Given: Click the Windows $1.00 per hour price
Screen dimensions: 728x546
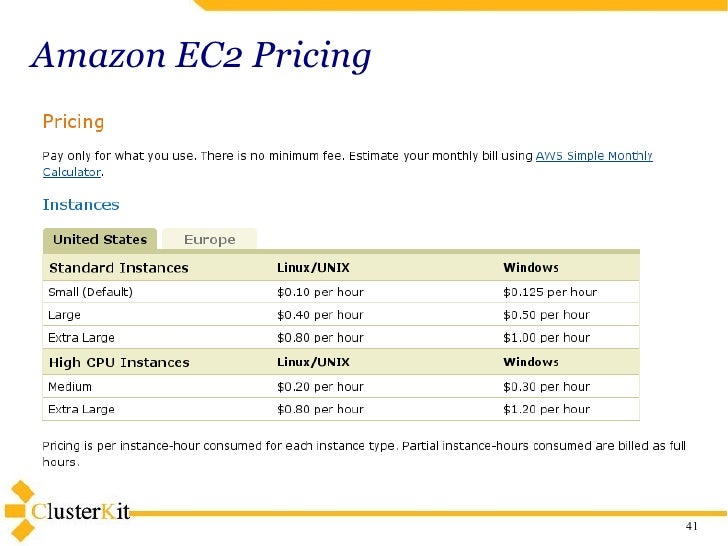Looking at the screenshot, I should (546, 338).
